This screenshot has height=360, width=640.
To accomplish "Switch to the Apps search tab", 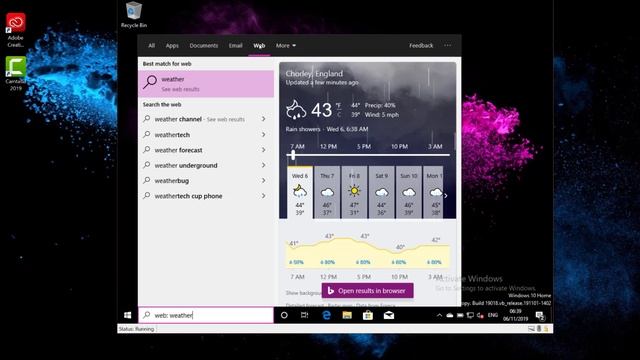I will pos(172,46).
